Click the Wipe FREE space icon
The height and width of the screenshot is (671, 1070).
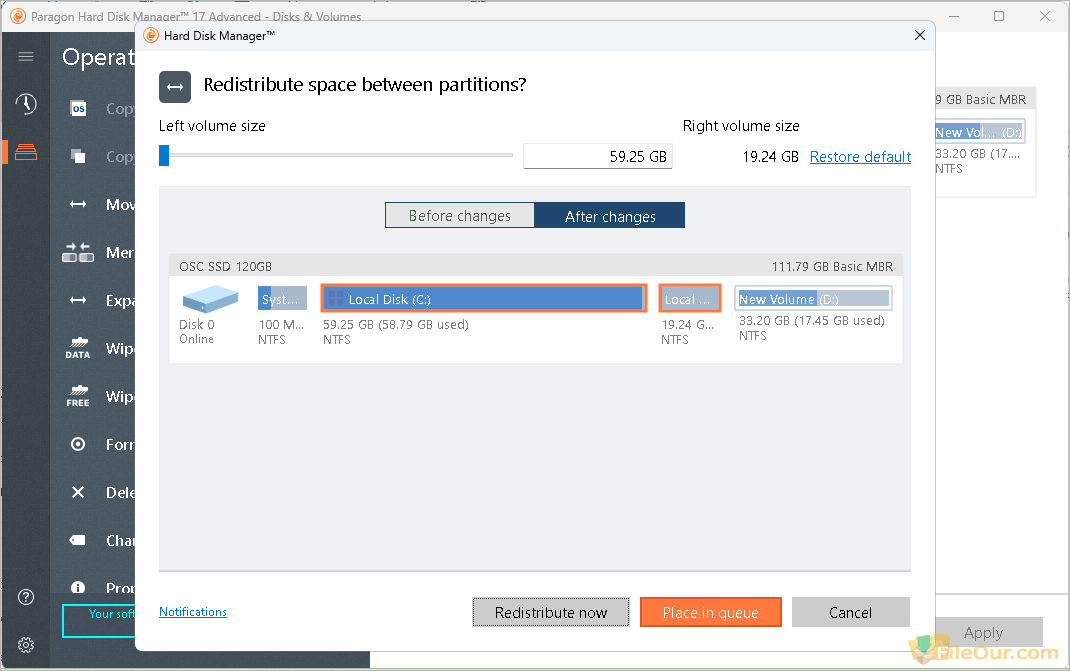(78, 396)
